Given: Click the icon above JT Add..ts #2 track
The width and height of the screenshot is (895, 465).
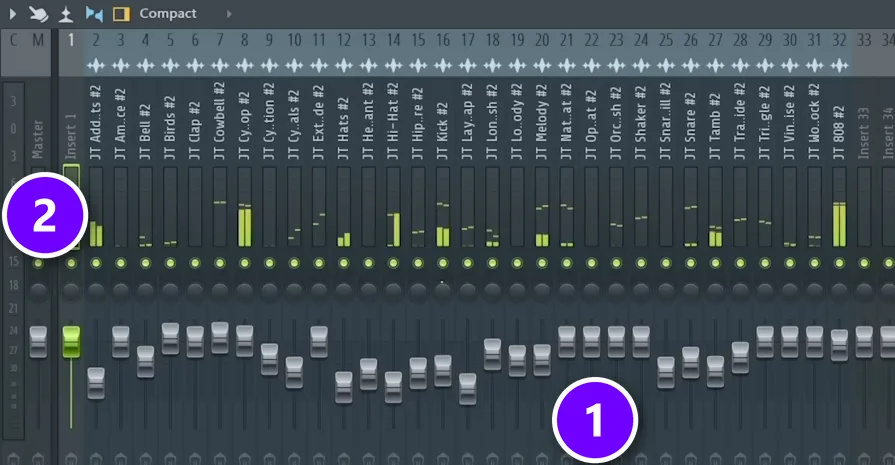Looking at the screenshot, I should 96,66.
